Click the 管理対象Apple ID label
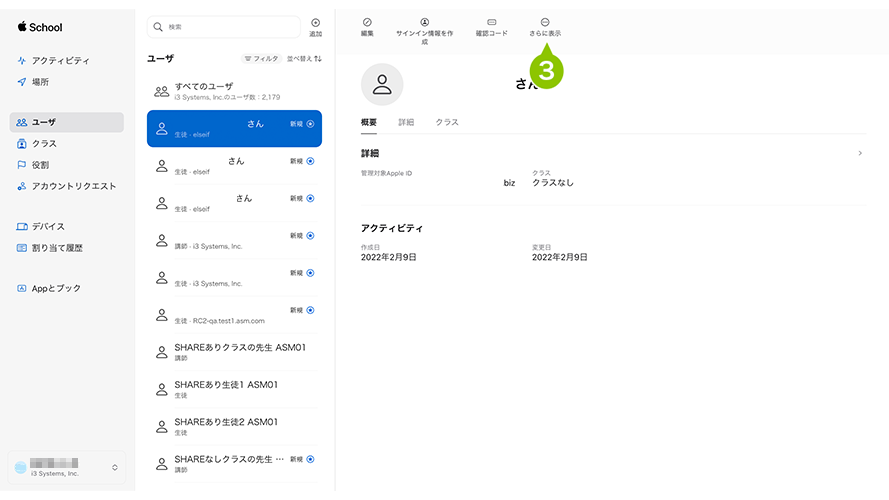This screenshot has width=889, height=500. click(x=386, y=173)
